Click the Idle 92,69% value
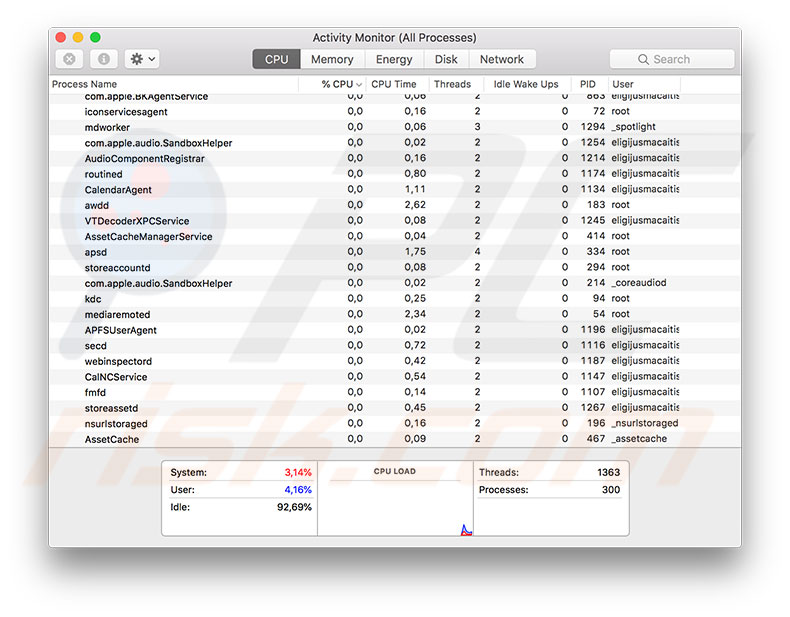 [x=294, y=507]
